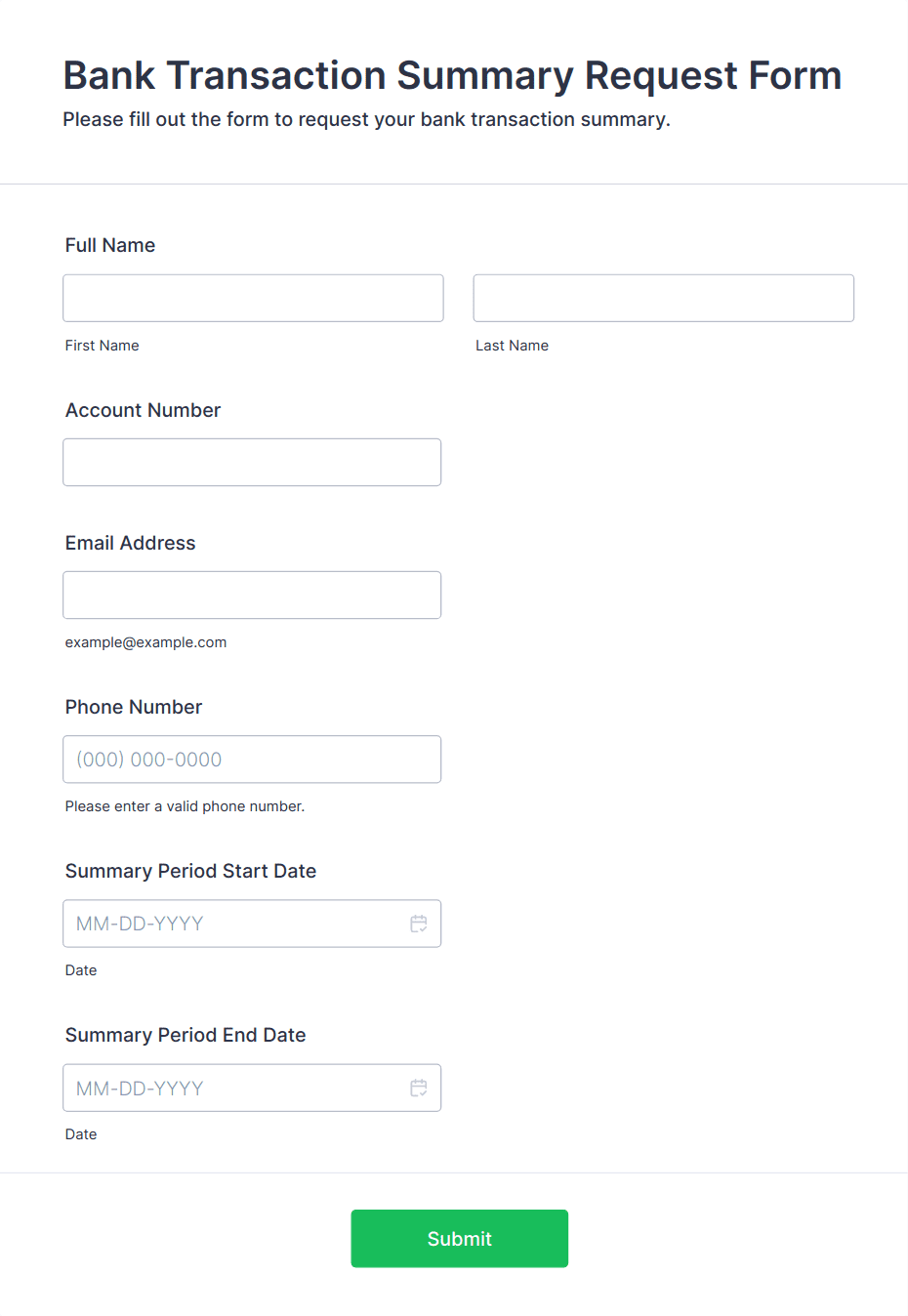Image resolution: width=908 pixels, height=1316 pixels.
Task: Click the First Name input field
Action: (253, 298)
